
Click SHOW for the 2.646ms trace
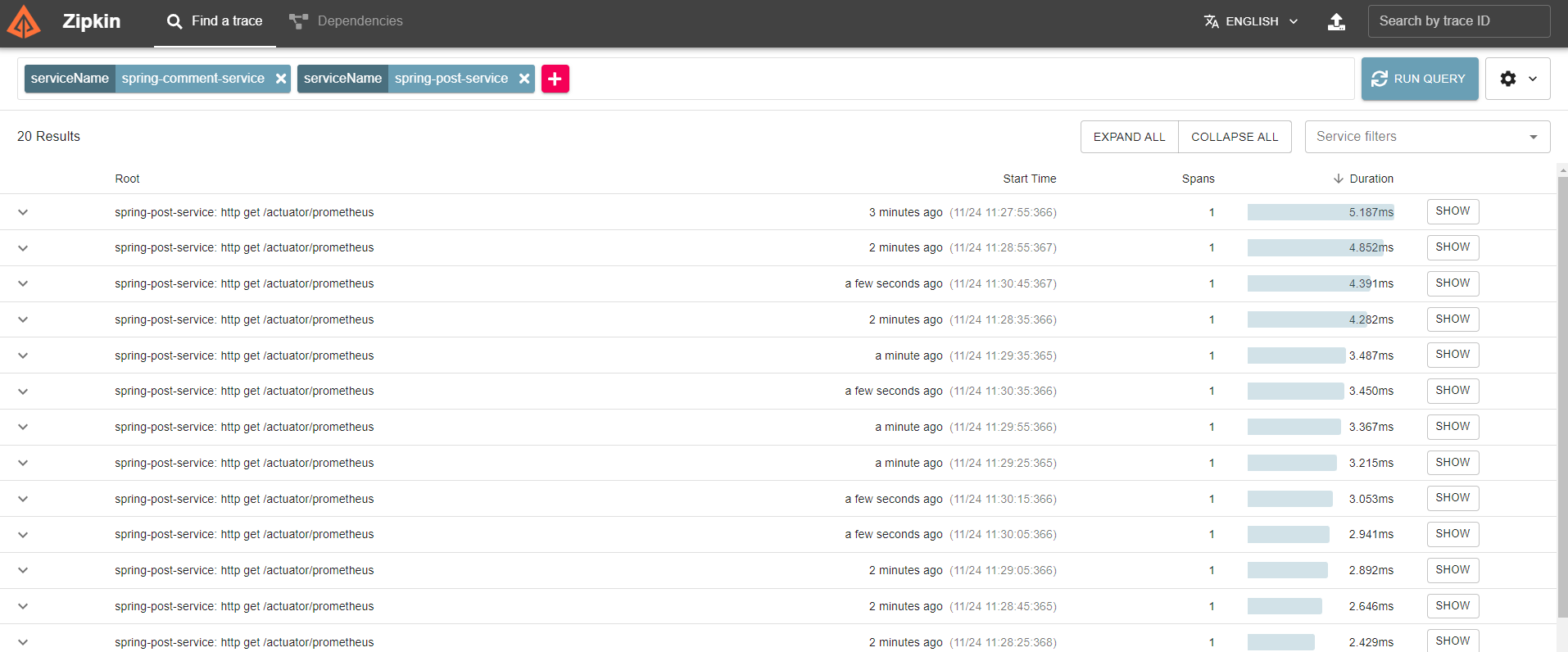pyautogui.click(x=1452, y=606)
